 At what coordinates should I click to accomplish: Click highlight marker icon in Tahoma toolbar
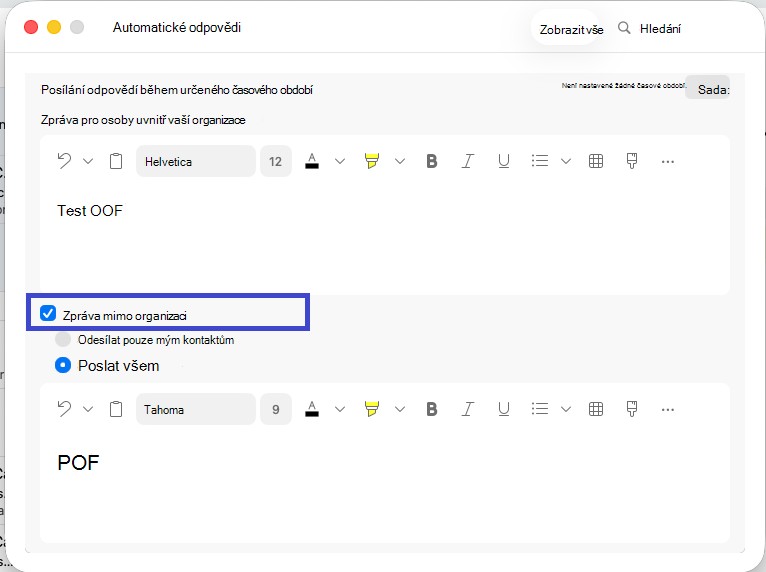pyautogui.click(x=372, y=409)
